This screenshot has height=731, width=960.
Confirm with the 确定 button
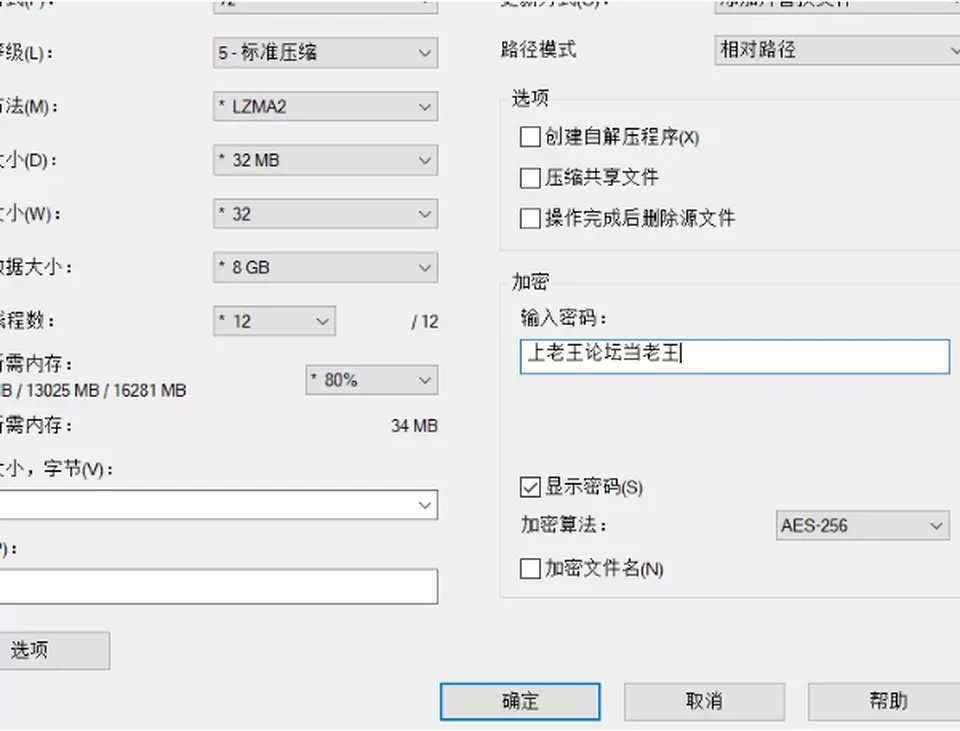point(520,702)
